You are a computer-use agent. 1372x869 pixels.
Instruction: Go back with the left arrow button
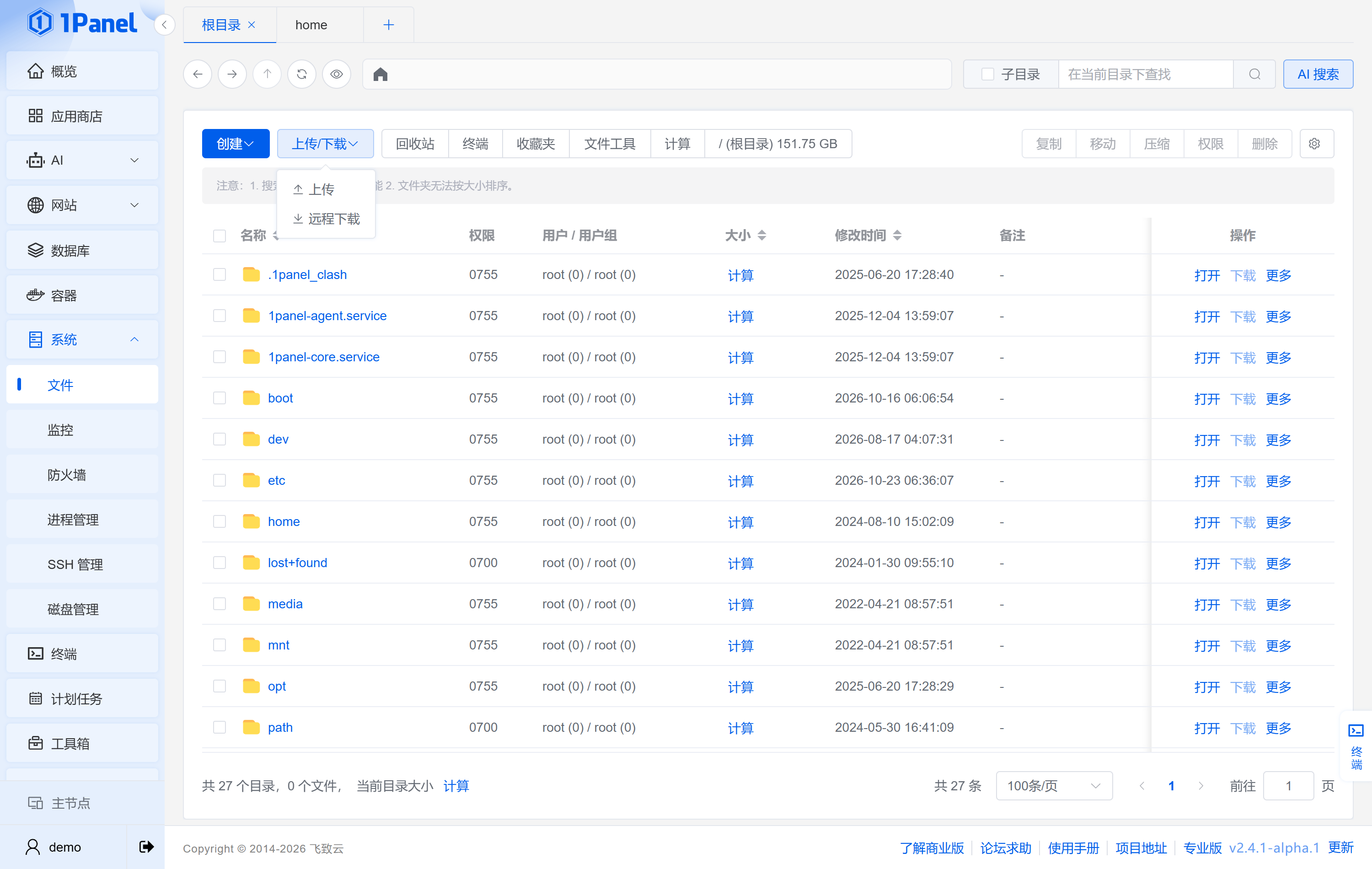click(198, 74)
